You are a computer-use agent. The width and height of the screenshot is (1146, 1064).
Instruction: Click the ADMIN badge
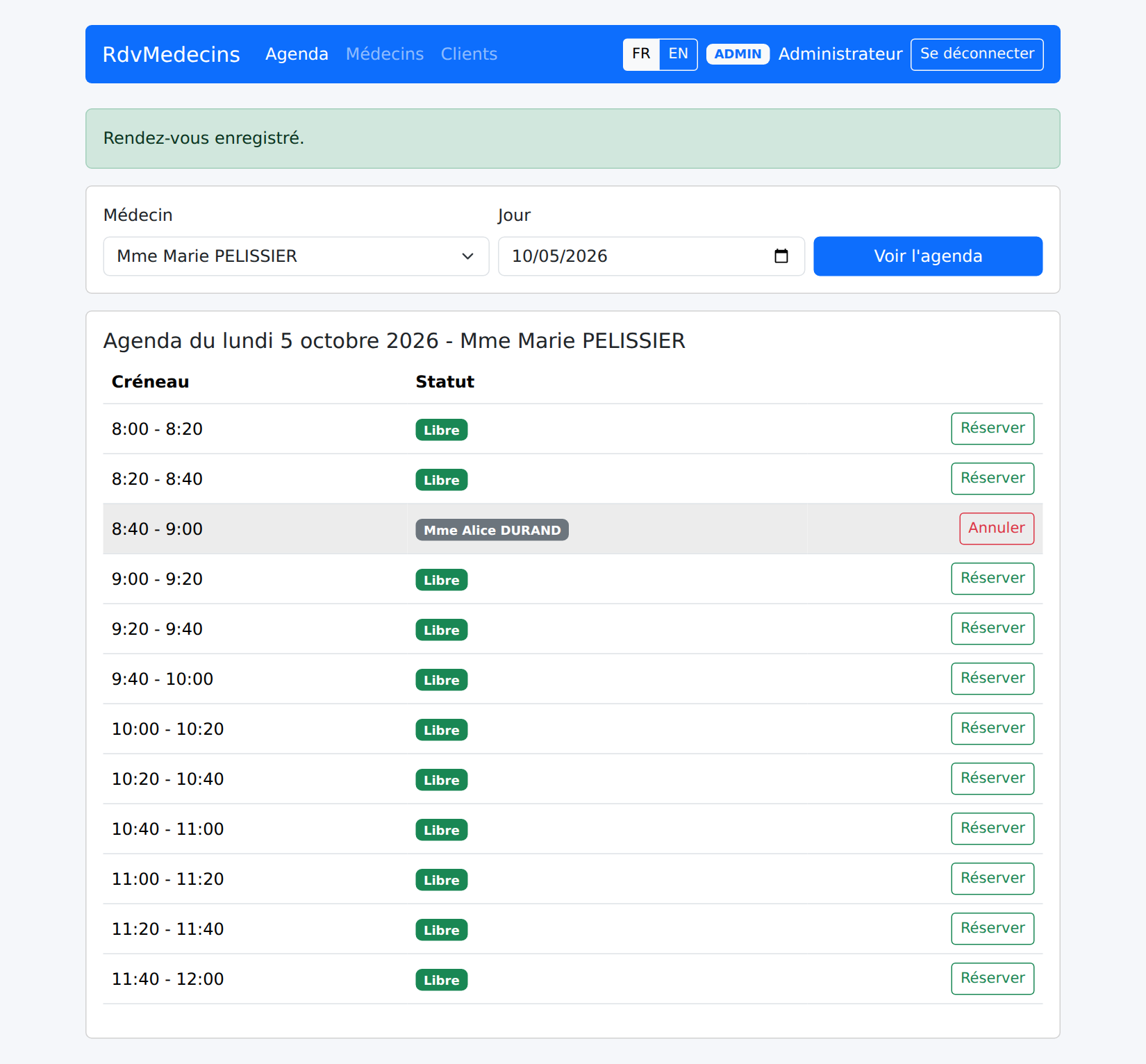click(x=738, y=54)
